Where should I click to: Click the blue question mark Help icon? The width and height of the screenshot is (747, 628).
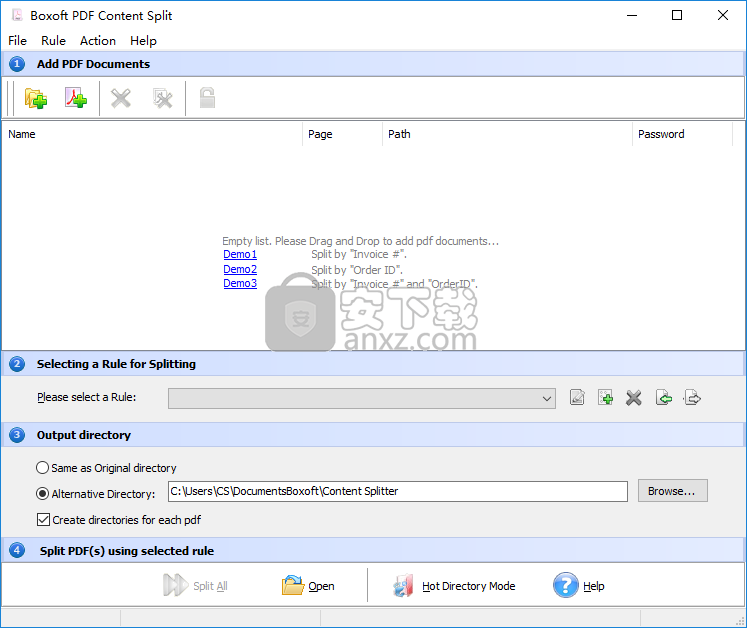tap(565, 585)
